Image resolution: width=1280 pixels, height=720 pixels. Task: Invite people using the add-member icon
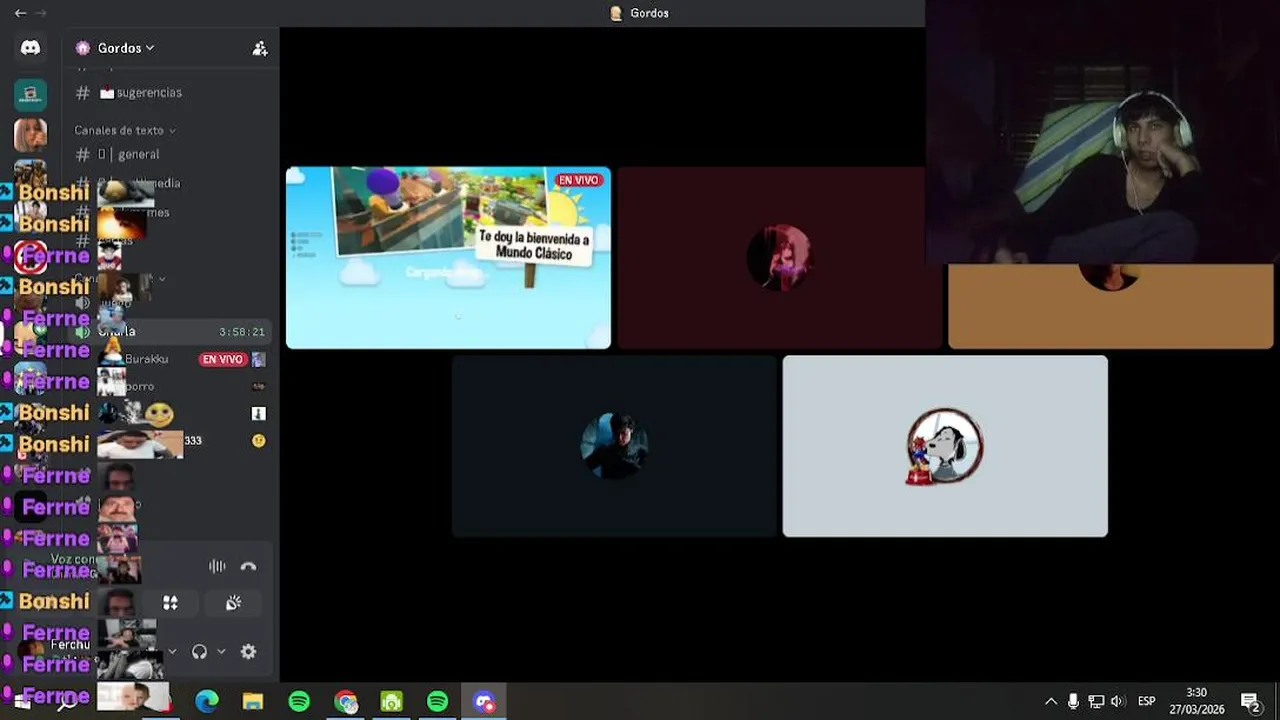pyautogui.click(x=260, y=48)
